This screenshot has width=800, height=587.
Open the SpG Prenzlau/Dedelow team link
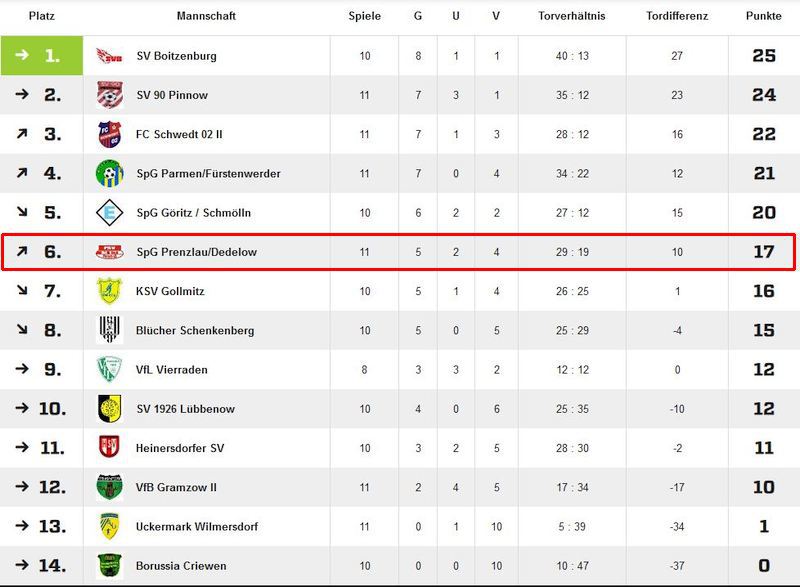coord(196,252)
